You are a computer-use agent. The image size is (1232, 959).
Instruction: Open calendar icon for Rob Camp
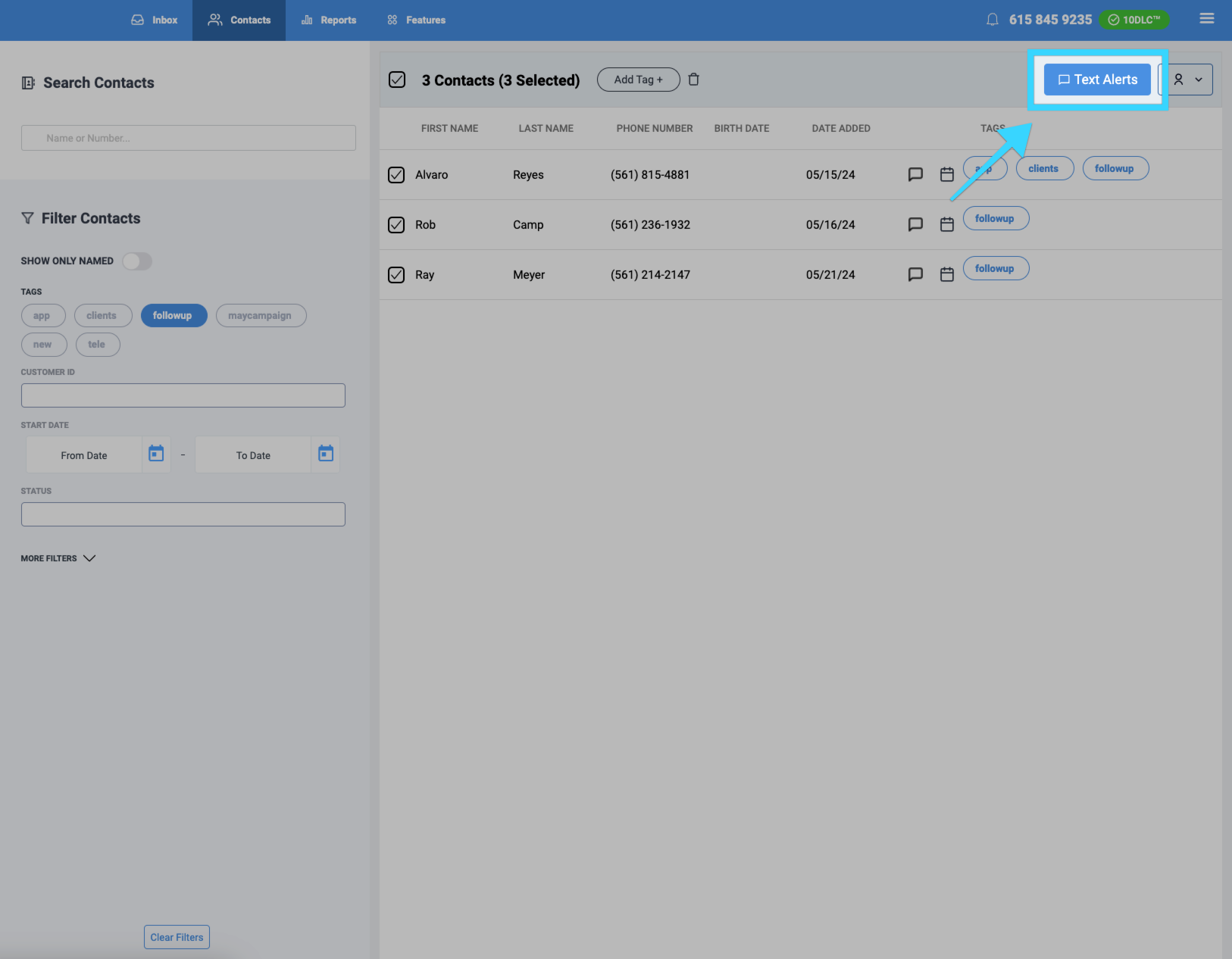(946, 224)
